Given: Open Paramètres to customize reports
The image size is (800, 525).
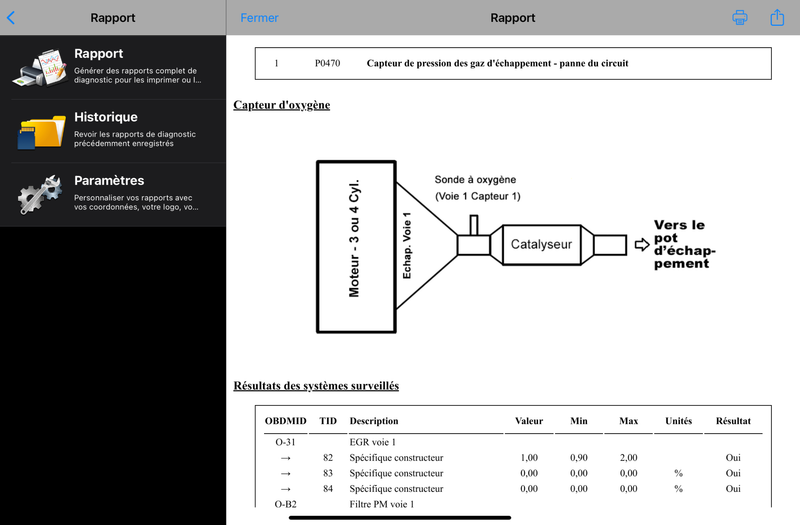Looking at the screenshot, I should point(109,181).
